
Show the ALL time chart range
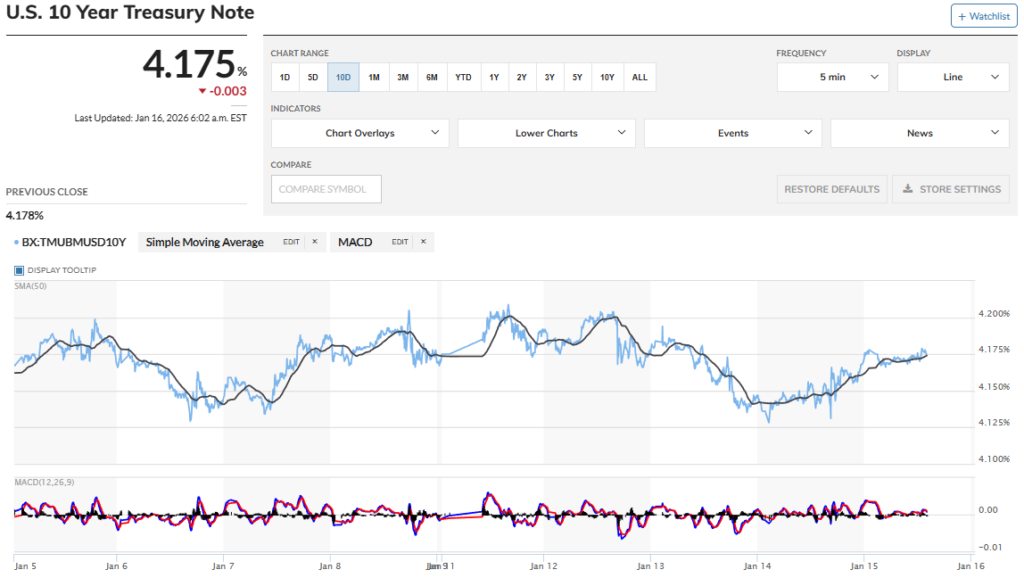[x=640, y=77]
